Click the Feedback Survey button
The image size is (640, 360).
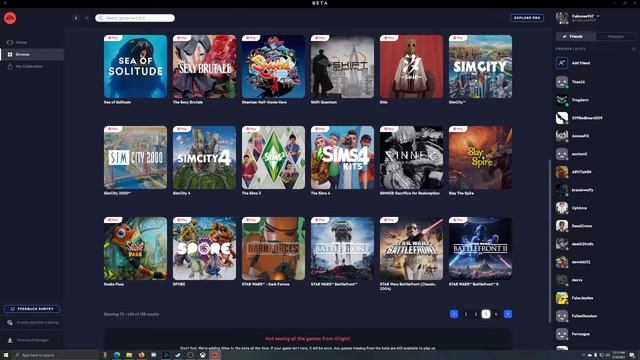(x=32, y=309)
